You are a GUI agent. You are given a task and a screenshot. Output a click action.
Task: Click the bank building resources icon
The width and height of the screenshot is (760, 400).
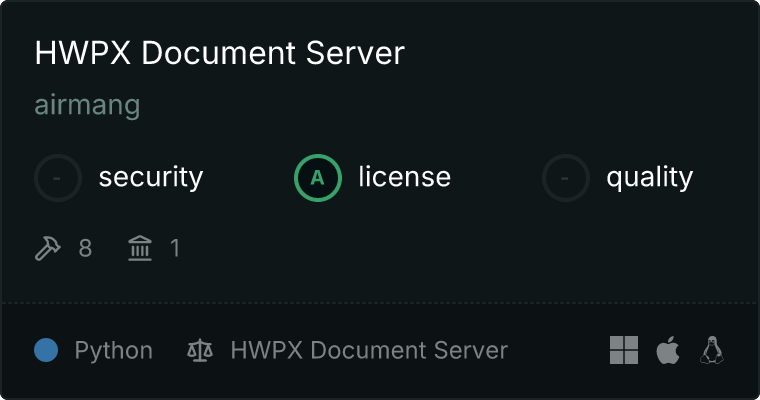point(140,248)
